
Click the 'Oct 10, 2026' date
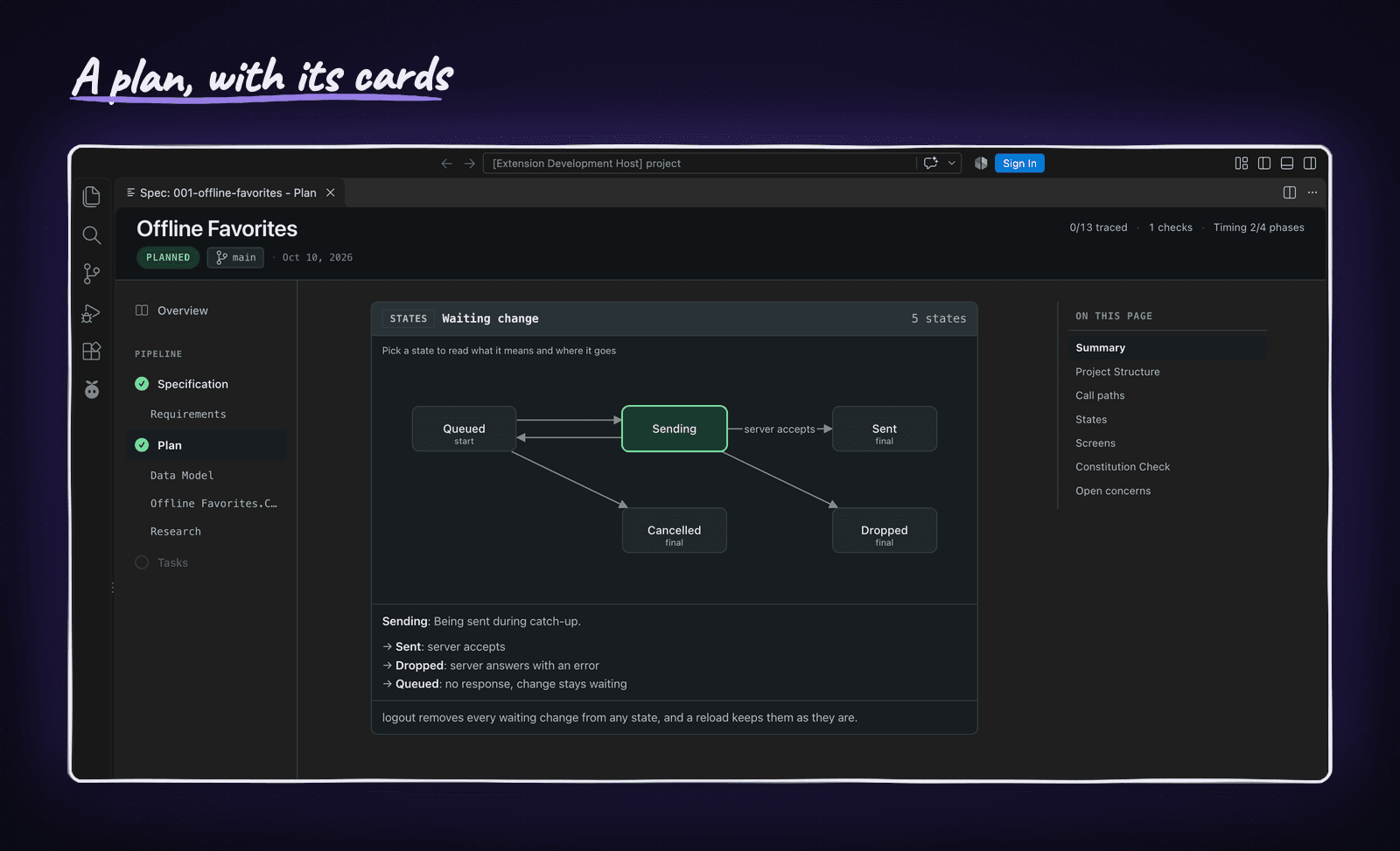(318, 258)
